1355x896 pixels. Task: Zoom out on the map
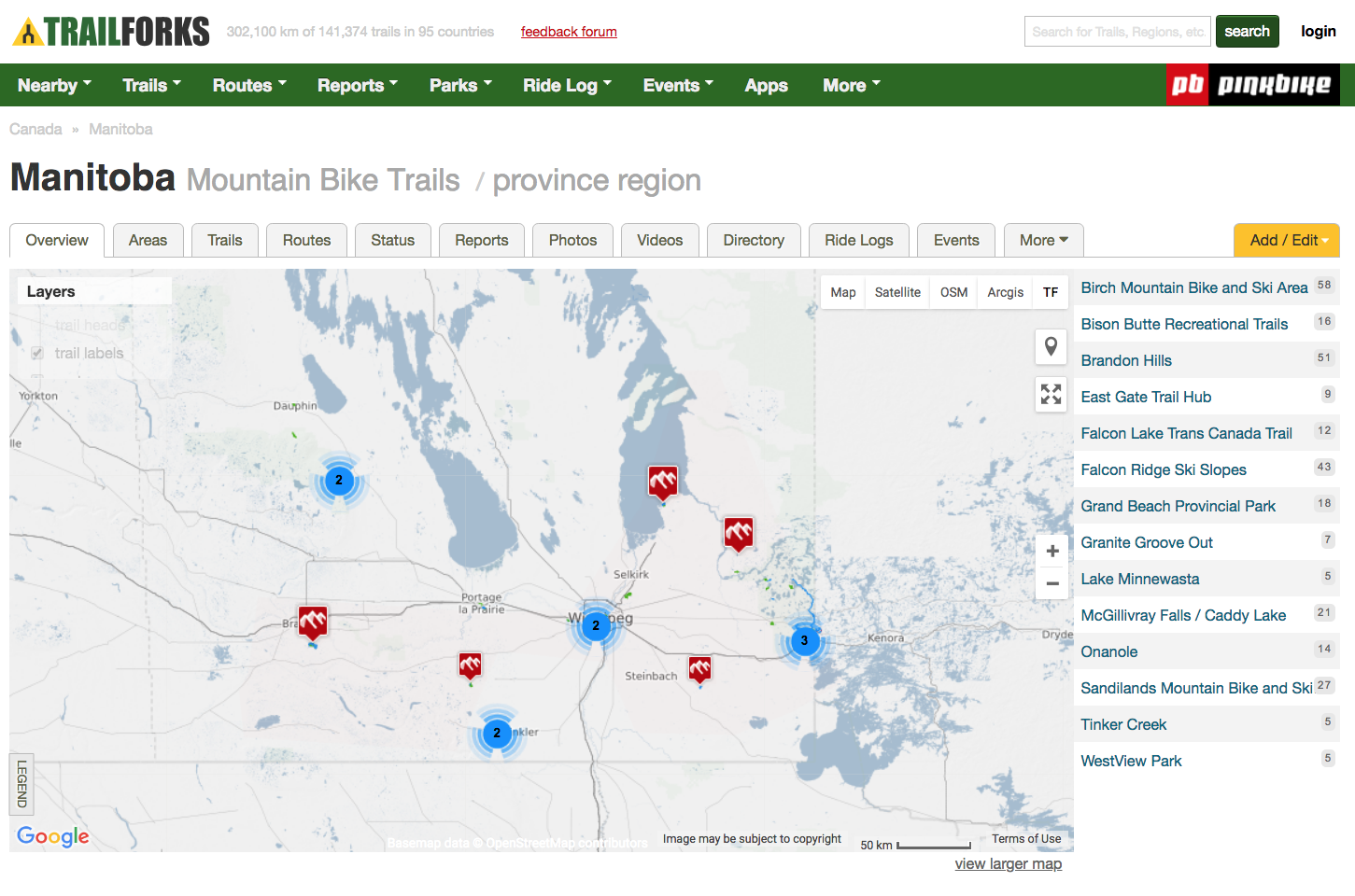coord(1052,584)
